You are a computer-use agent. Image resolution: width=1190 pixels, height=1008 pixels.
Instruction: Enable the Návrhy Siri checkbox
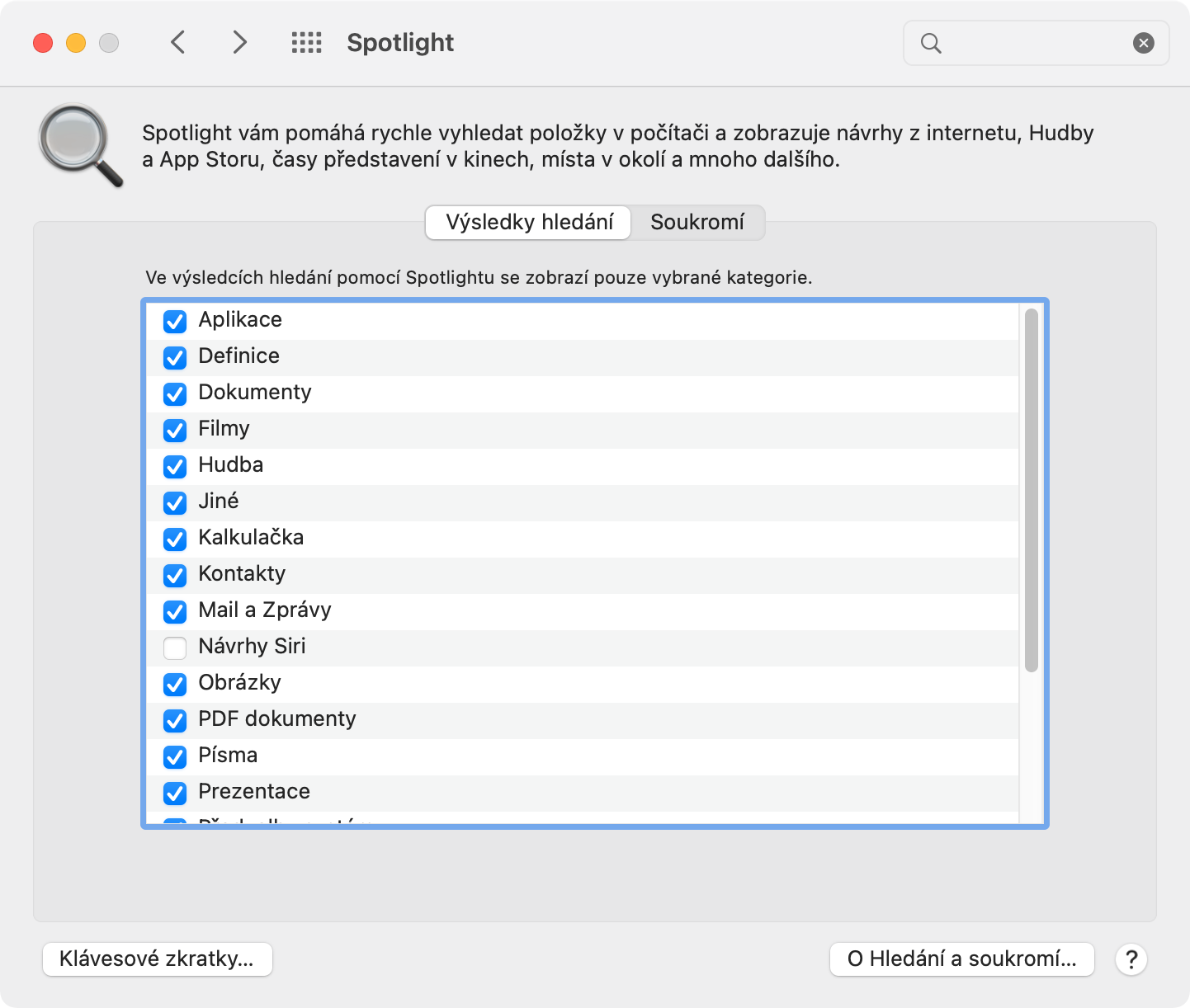coord(175,648)
